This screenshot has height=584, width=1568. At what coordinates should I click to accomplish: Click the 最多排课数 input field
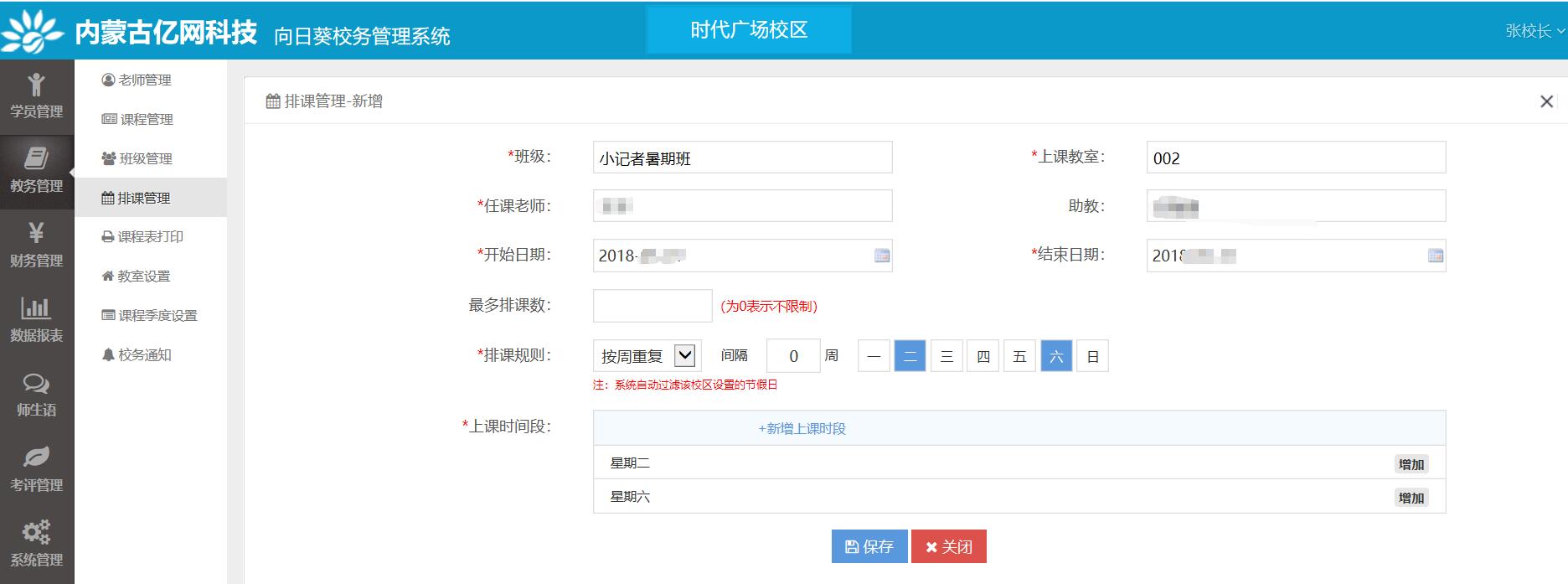[x=652, y=306]
